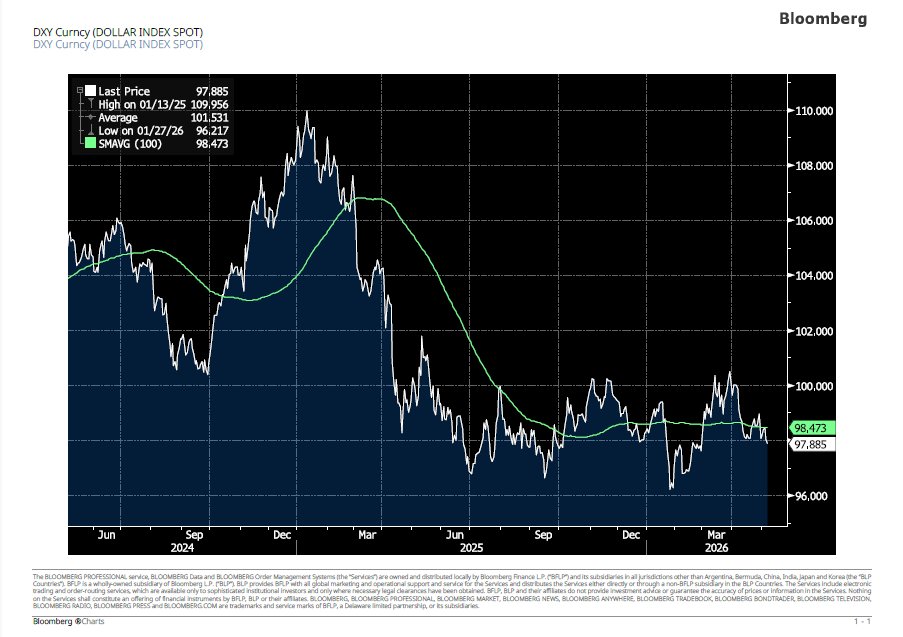
Task: Click the 'SMAVG (100)' legend label
Action: (130, 144)
